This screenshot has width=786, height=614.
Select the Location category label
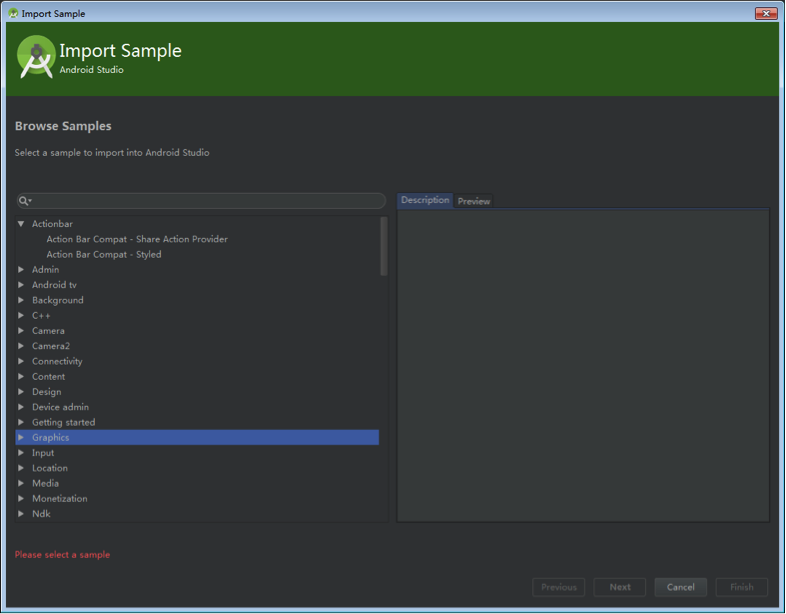[x=50, y=468]
